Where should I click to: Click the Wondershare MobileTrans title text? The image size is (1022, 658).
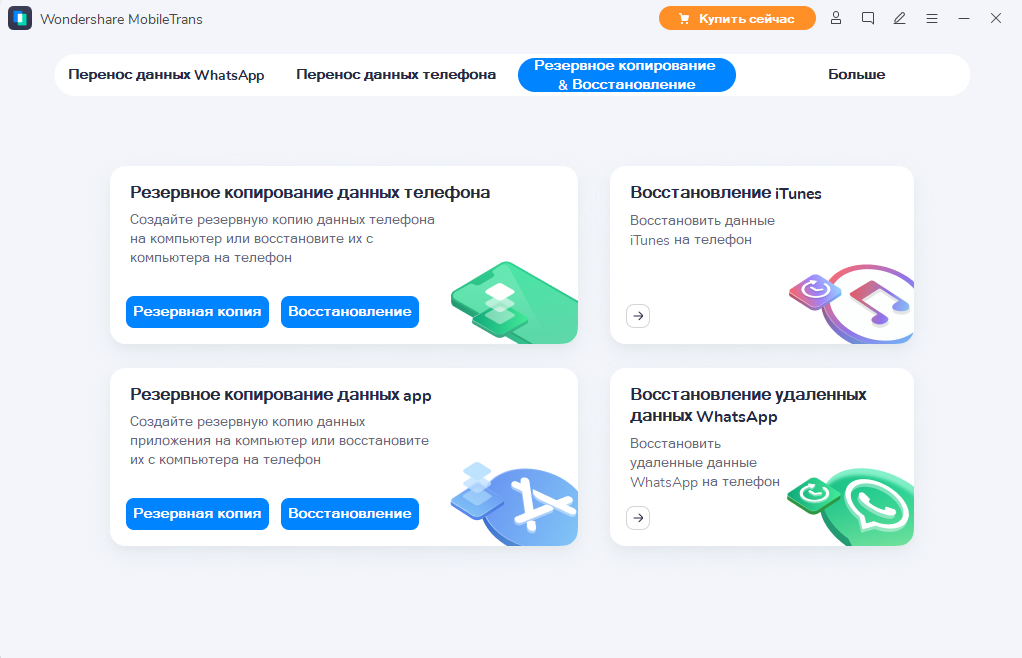point(121,19)
